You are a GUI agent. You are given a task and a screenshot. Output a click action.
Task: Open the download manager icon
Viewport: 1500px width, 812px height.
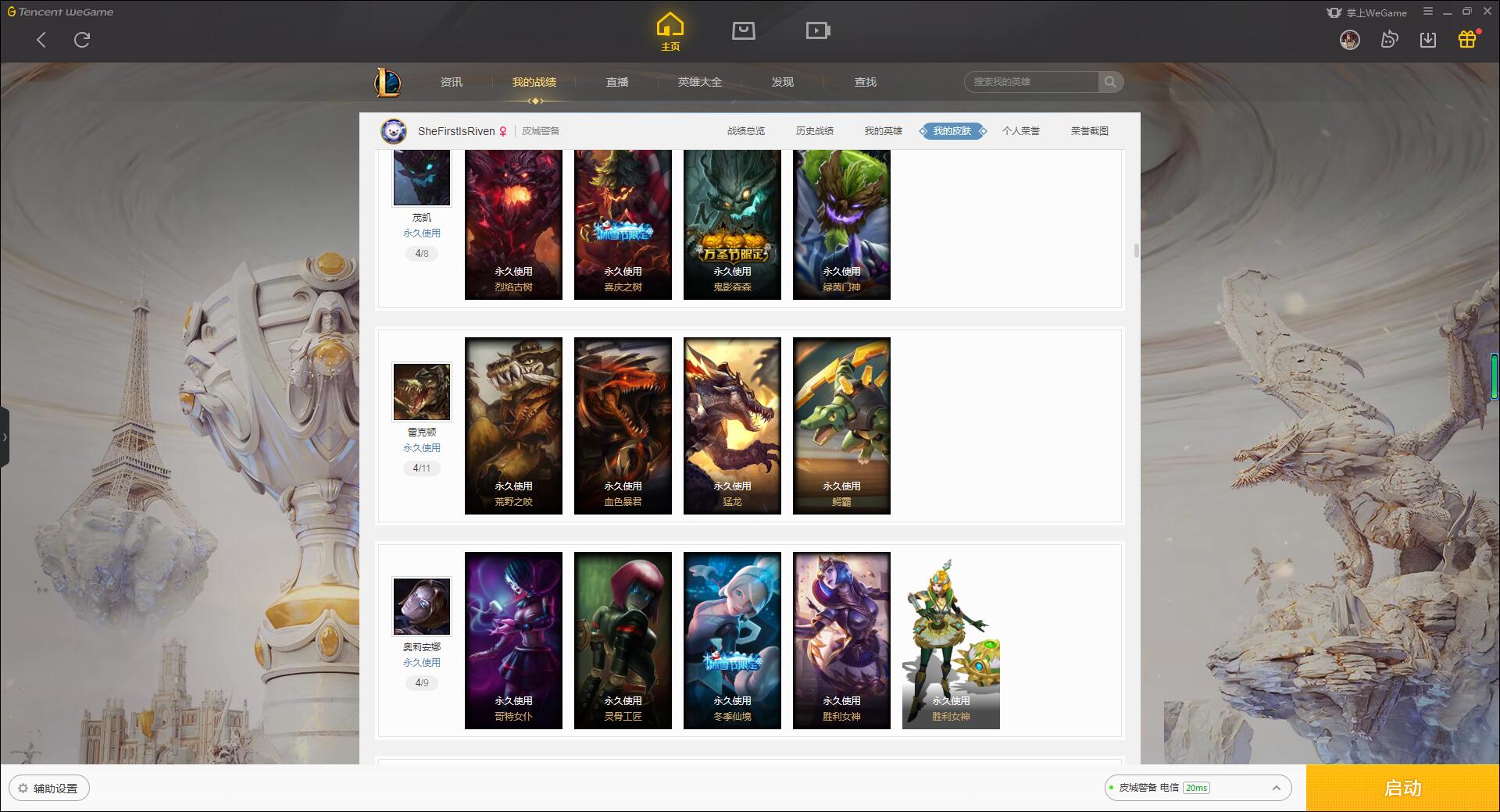tap(1428, 40)
